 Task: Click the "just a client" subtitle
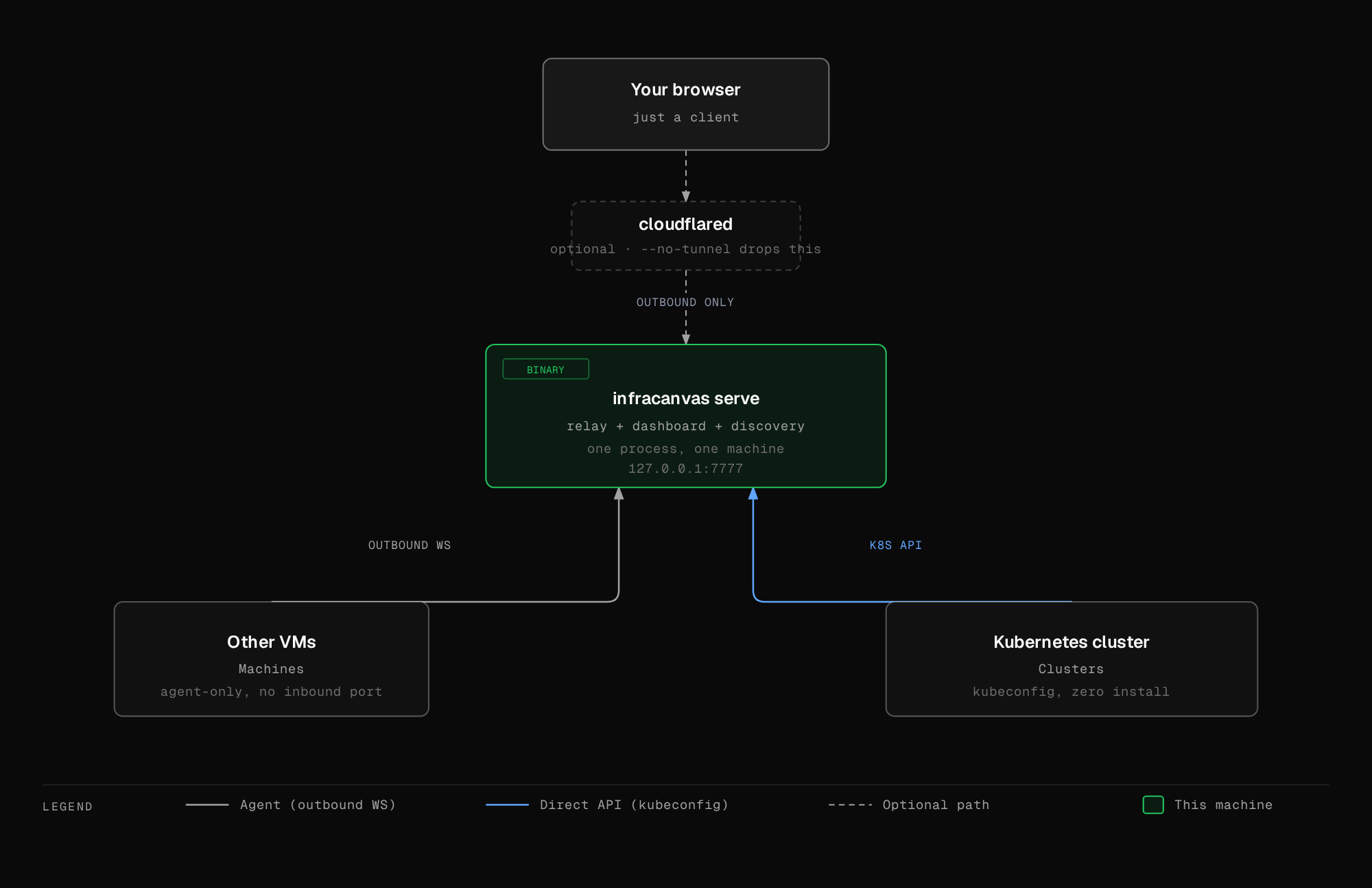point(685,117)
